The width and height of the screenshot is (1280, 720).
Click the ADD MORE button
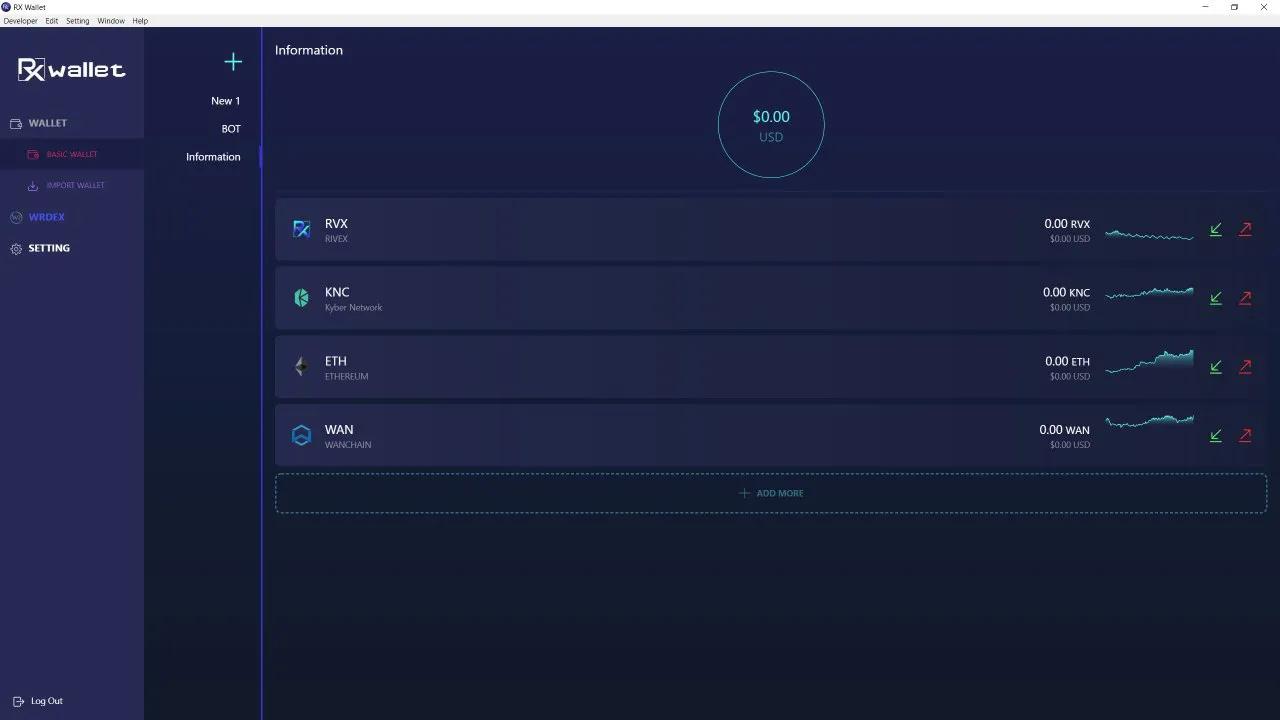tap(770, 492)
